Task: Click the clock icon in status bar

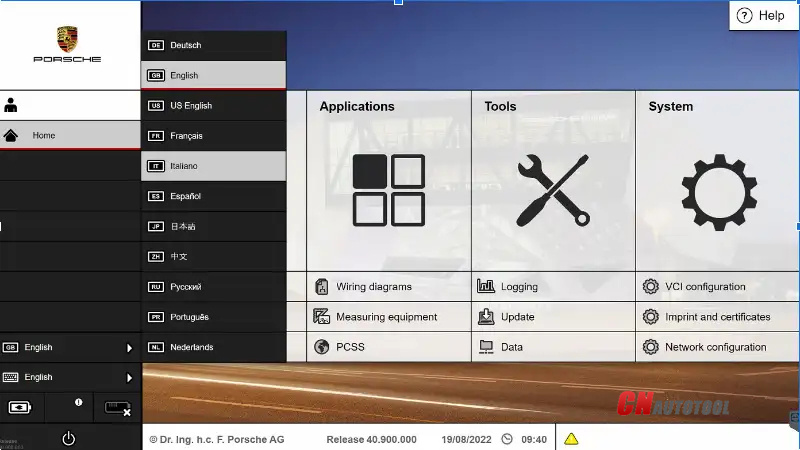Action: click(507, 439)
